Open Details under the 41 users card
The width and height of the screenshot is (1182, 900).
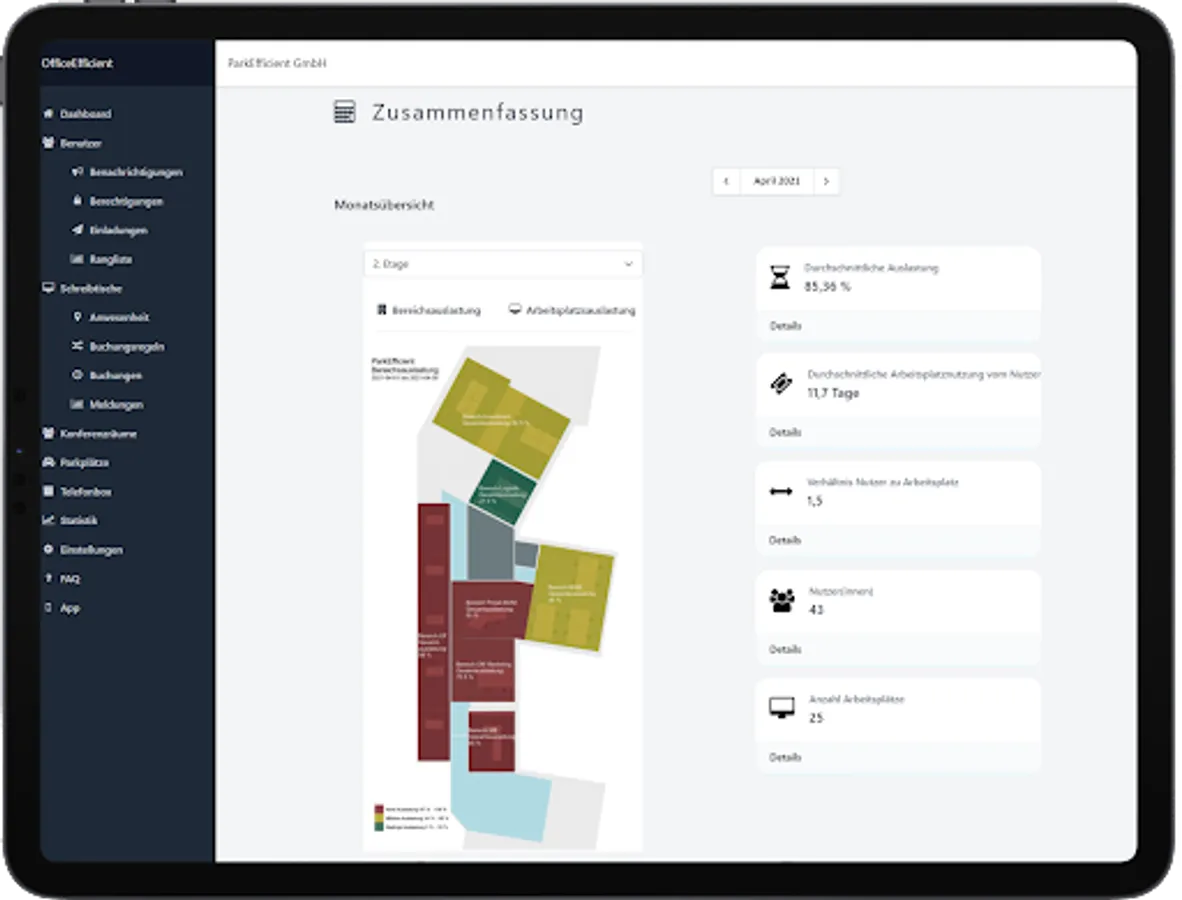point(785,649)
